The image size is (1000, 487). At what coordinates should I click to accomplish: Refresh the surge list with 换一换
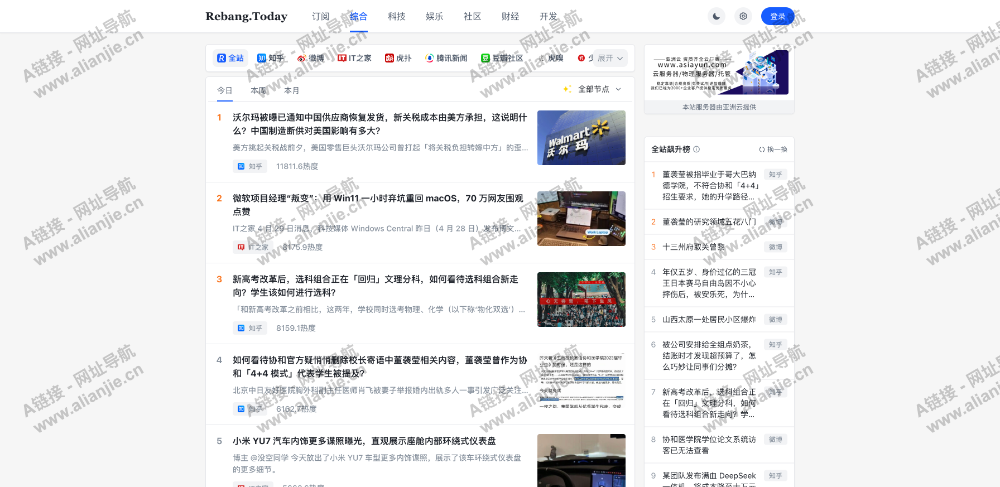tap(772, 149)
